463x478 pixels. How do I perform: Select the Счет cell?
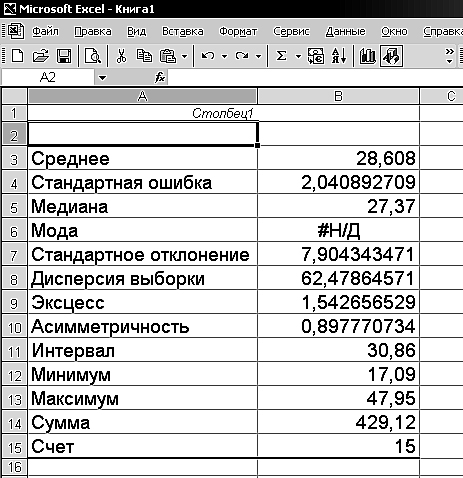click(x=143, y=447)
